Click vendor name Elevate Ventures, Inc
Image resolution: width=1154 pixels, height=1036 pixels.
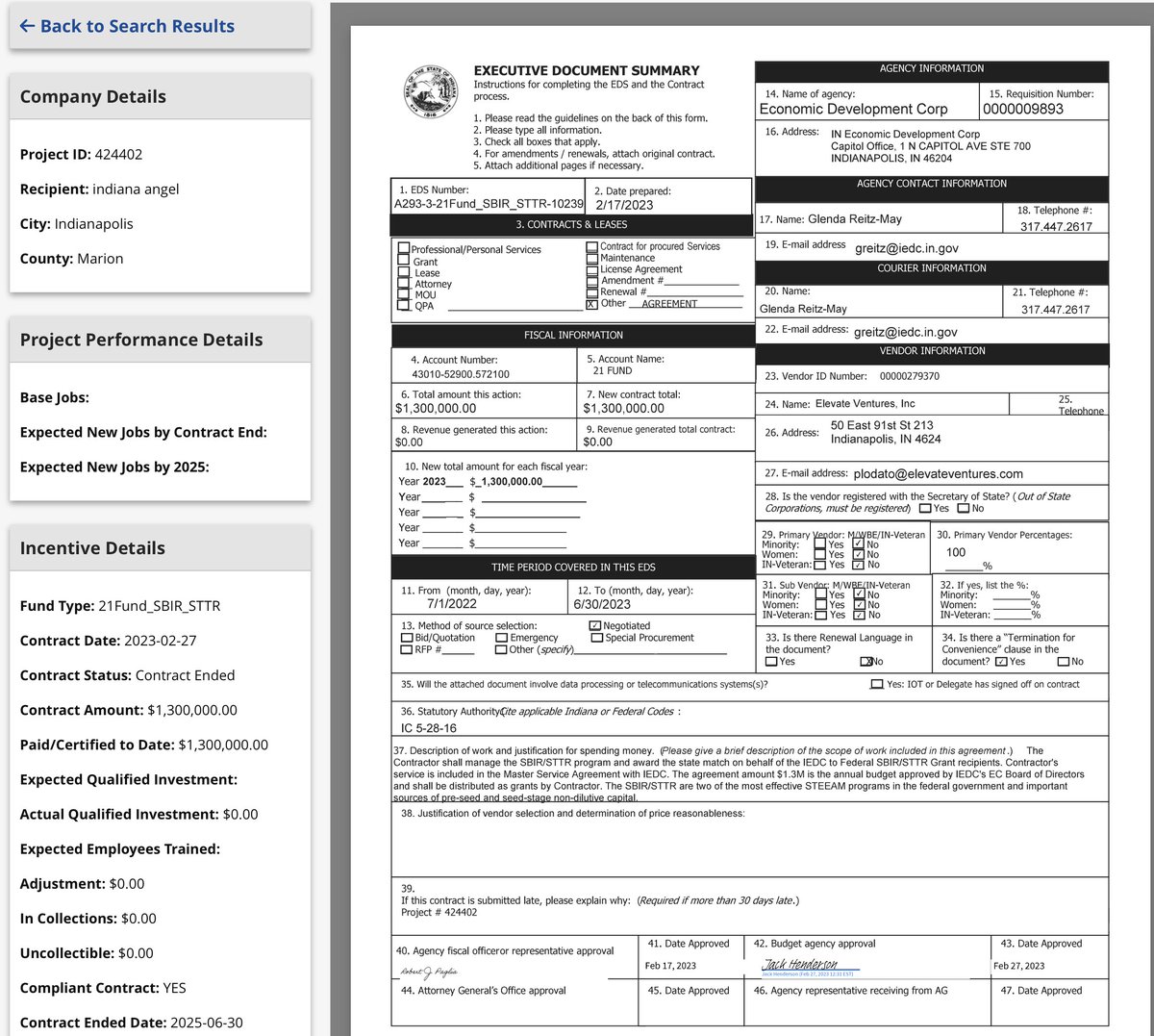point(865,404)
